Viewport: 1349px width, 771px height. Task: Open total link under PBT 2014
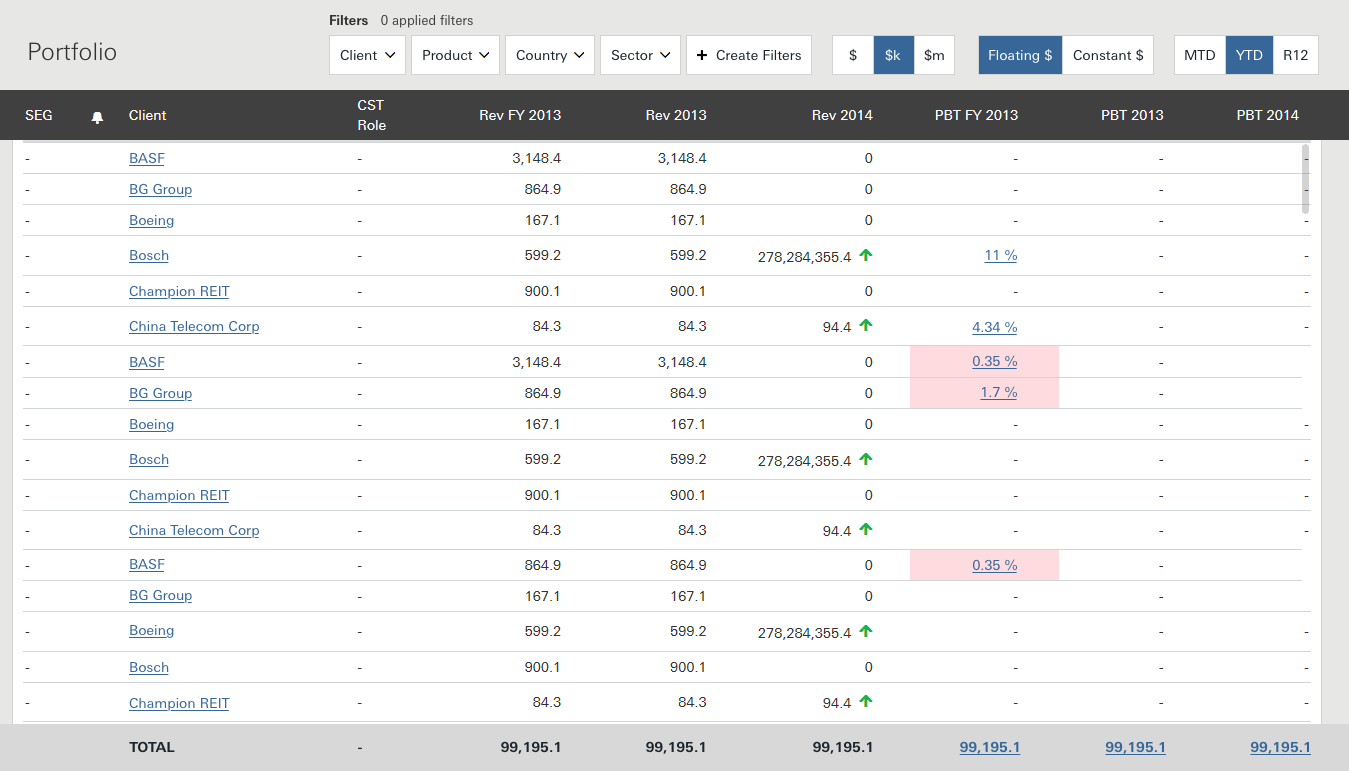pos(1280,747)
